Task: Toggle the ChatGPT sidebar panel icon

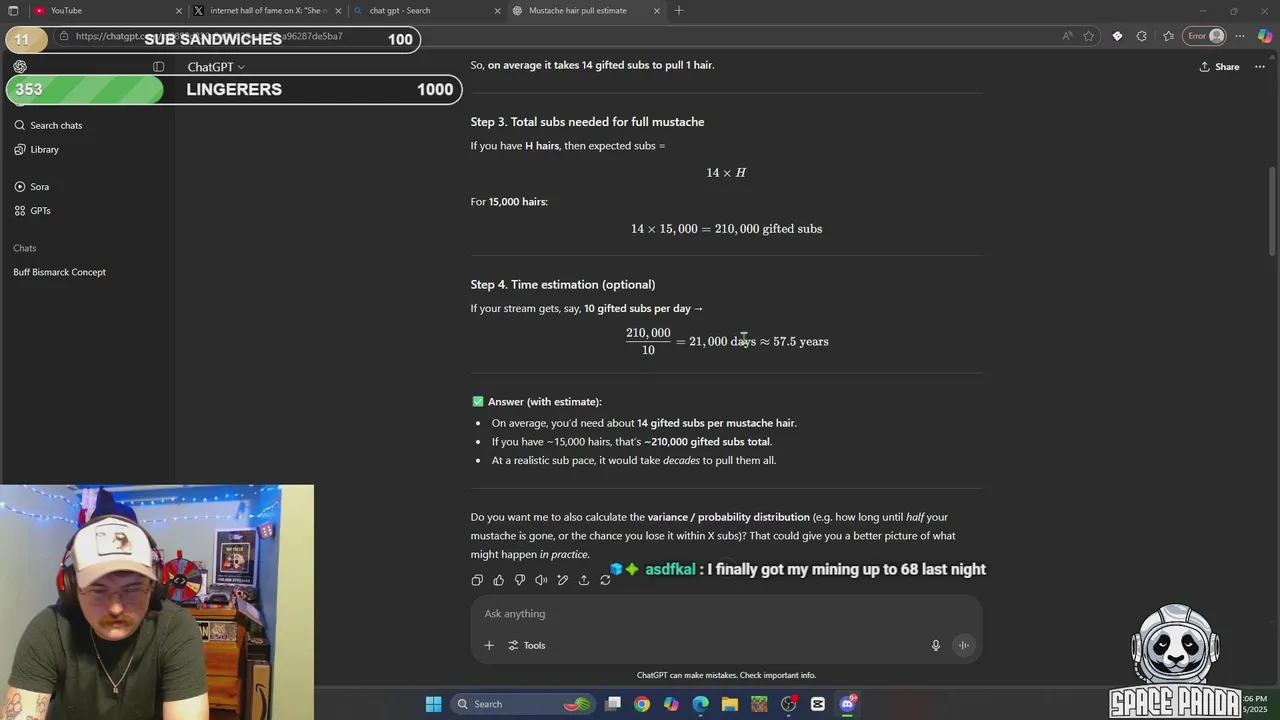Action: pyautogui.click(x=158, y=67)
